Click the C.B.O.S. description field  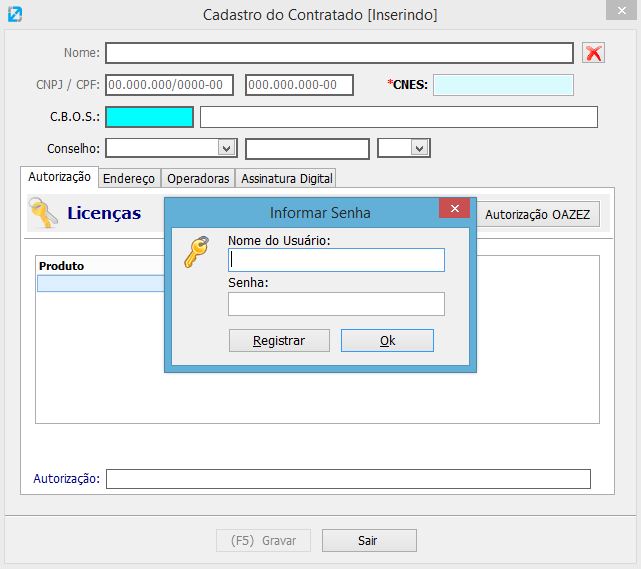pyautogui.click(x=399, y=117)
